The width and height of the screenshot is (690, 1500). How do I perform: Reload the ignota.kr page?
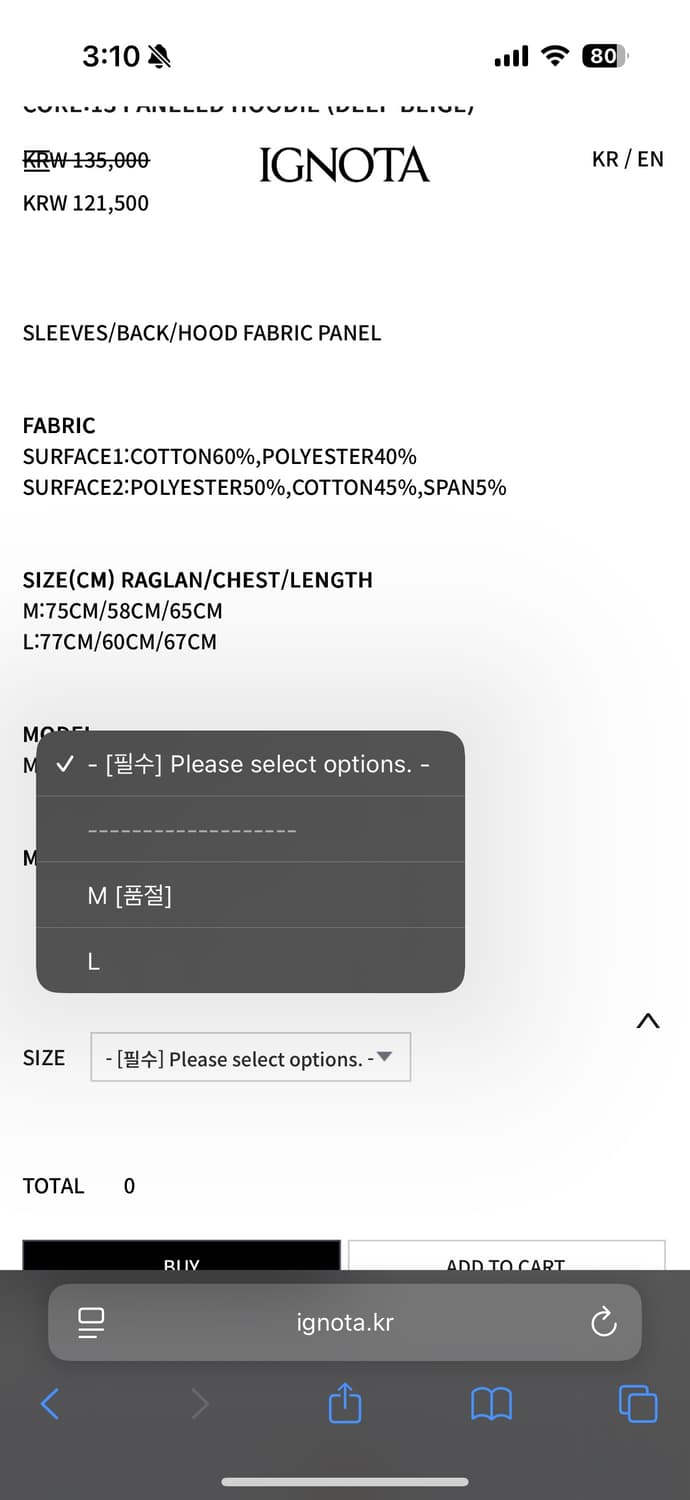tap(604, 1323)
